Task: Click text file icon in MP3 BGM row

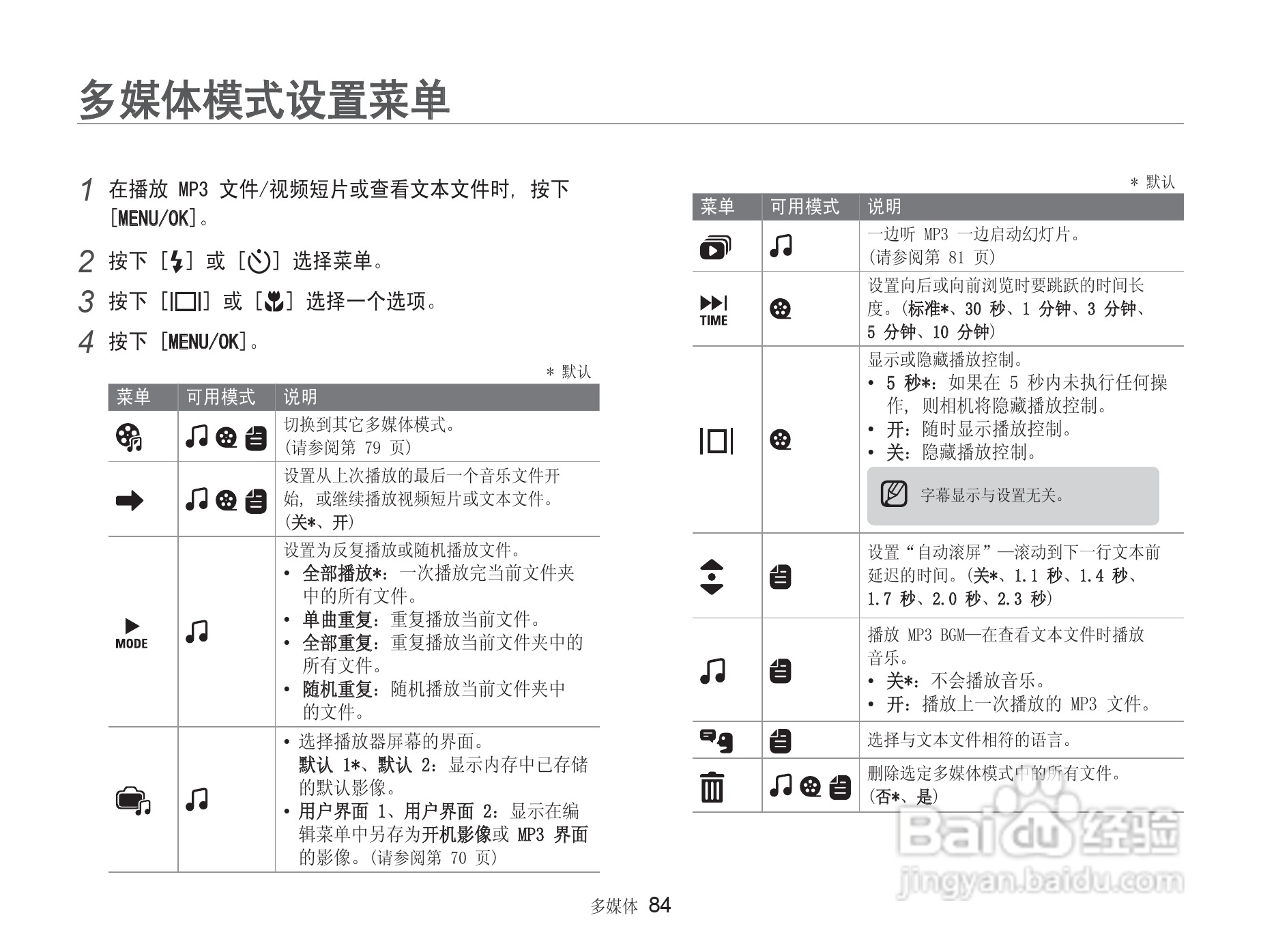Action: [780, 672]
